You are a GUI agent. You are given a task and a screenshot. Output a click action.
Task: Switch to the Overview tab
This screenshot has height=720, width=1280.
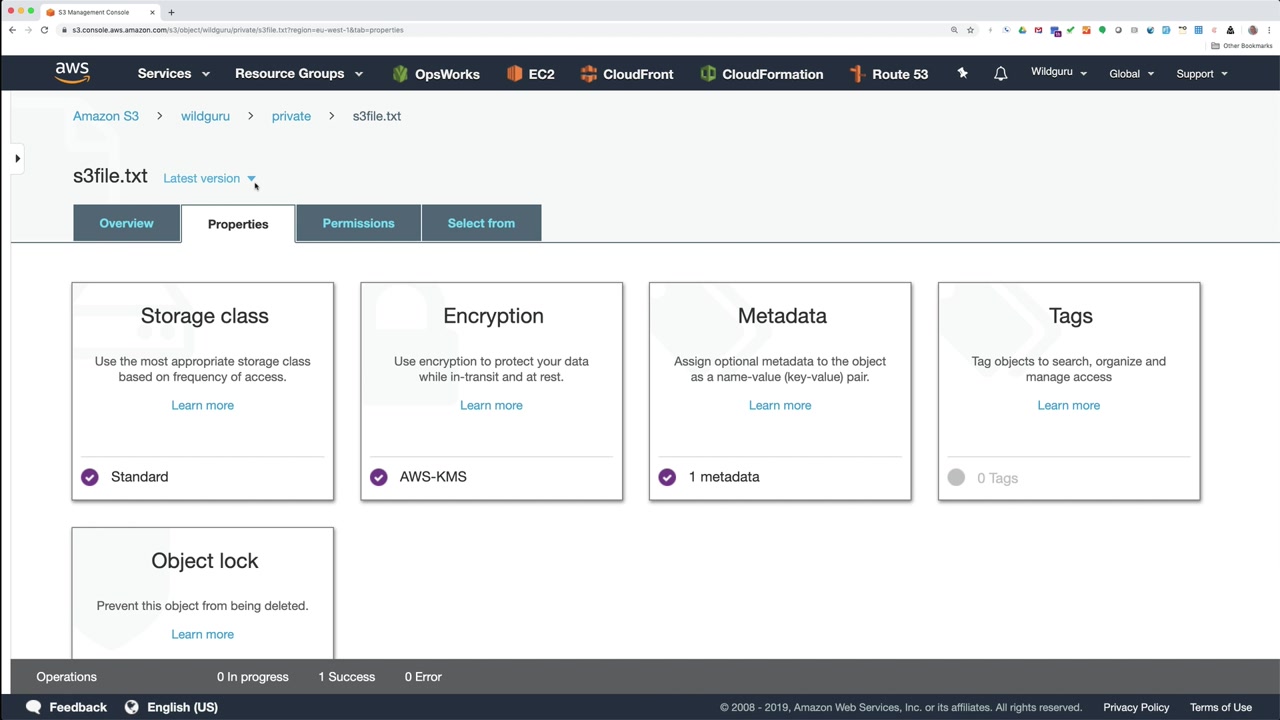pos(126,223)
